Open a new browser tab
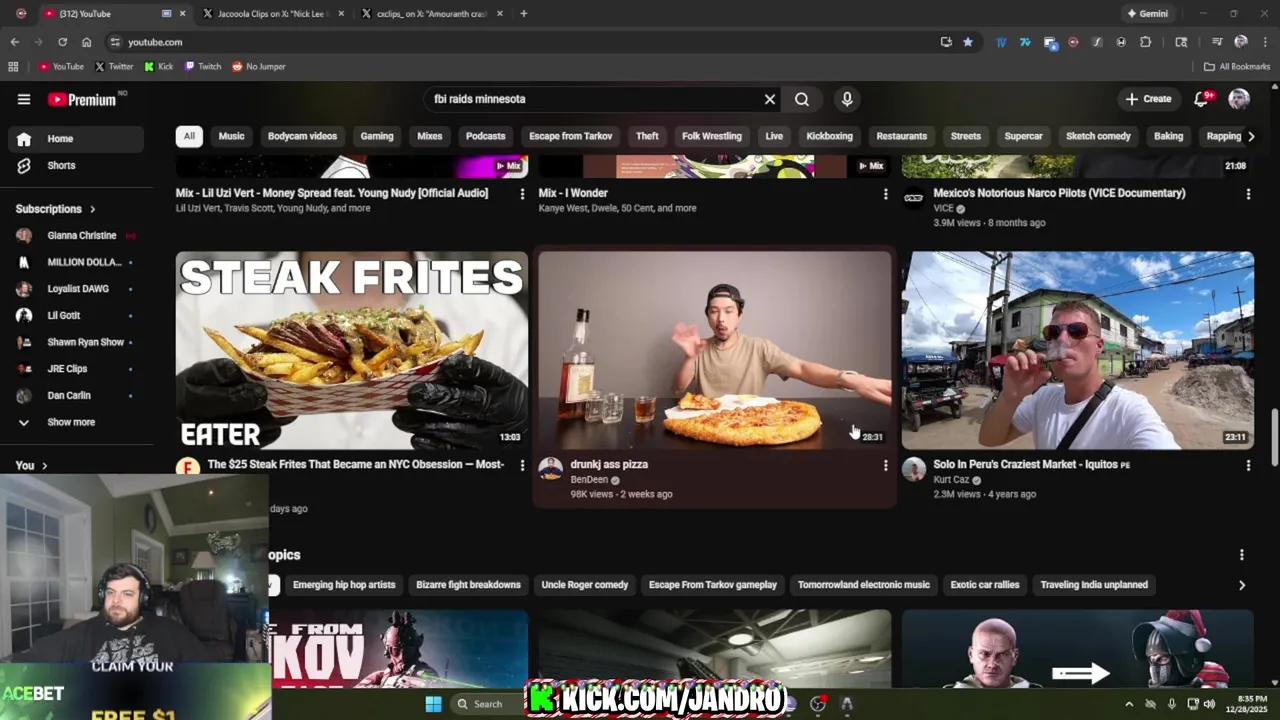 point(523,14)
